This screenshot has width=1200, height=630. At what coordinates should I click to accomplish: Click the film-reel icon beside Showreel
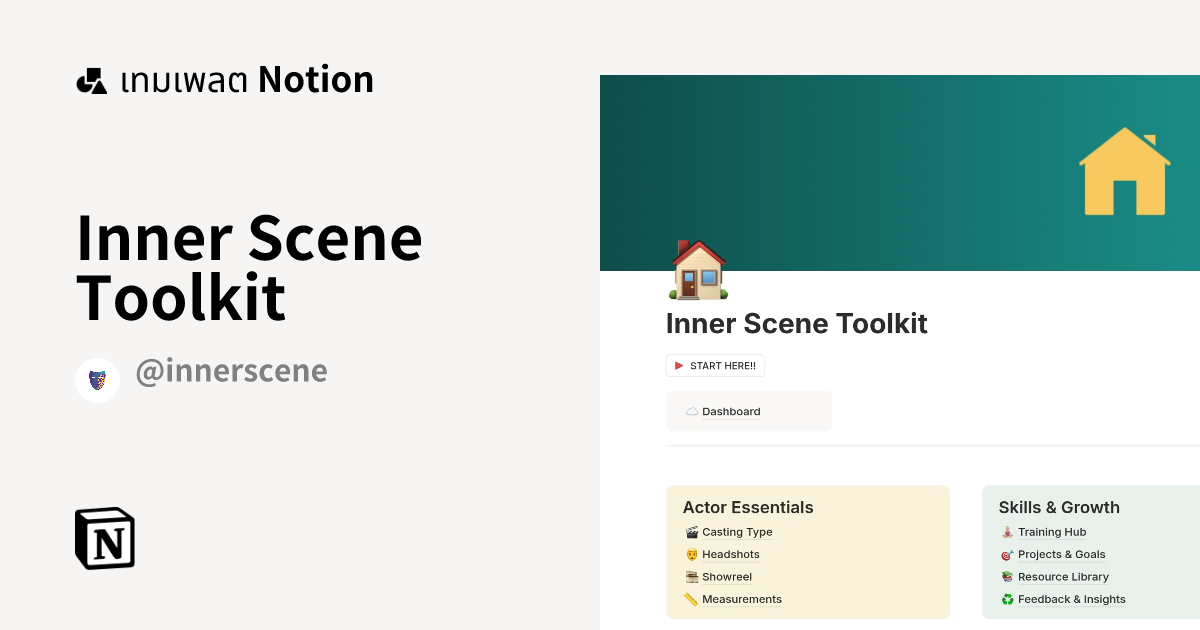pos(691,577)
